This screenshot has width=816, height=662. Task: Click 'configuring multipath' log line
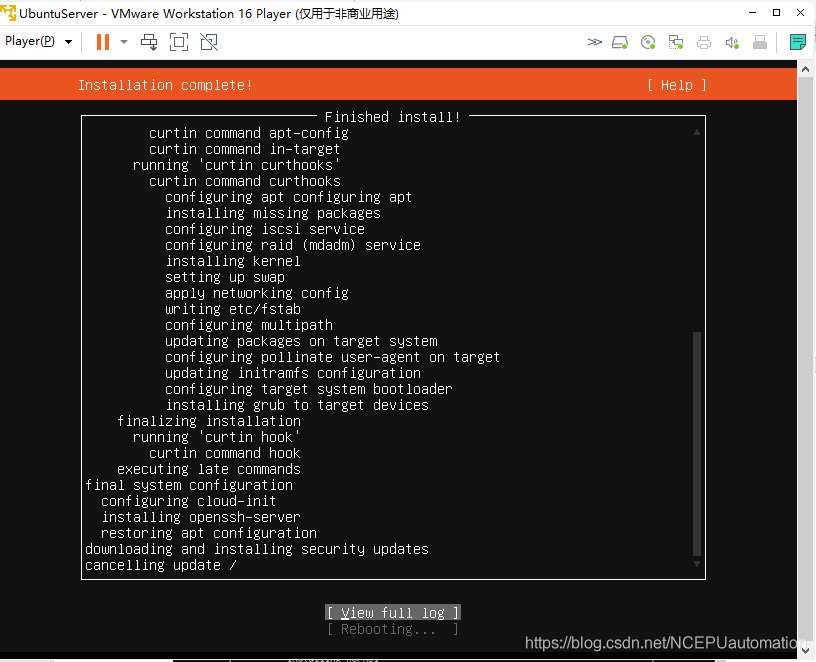click(249, 325)
